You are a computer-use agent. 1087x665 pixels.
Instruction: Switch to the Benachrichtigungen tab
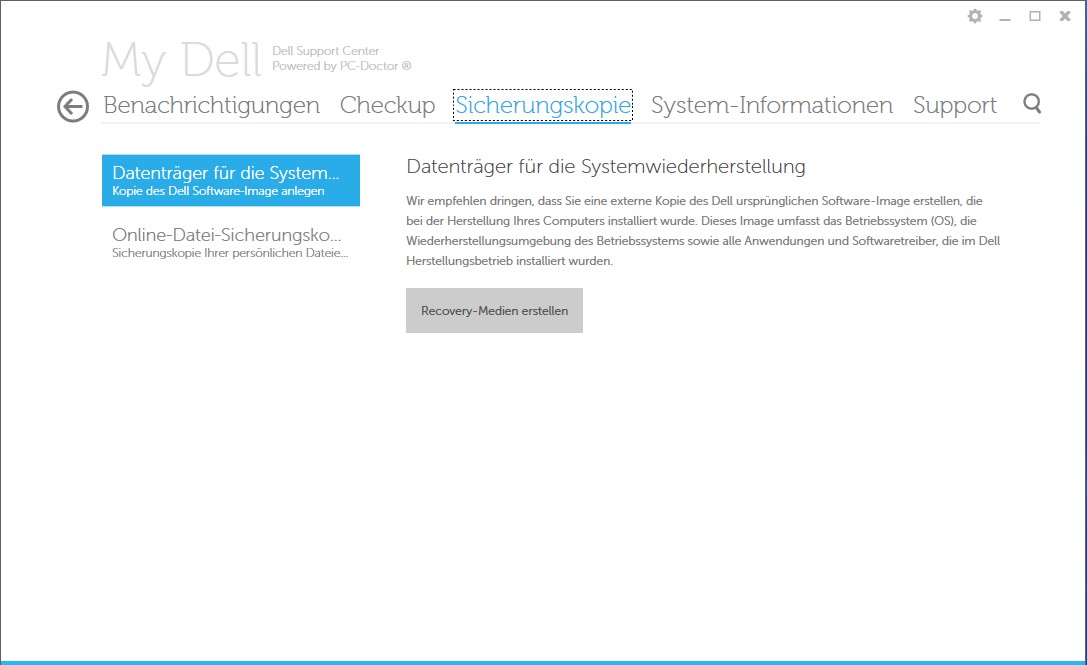[211, 105]
